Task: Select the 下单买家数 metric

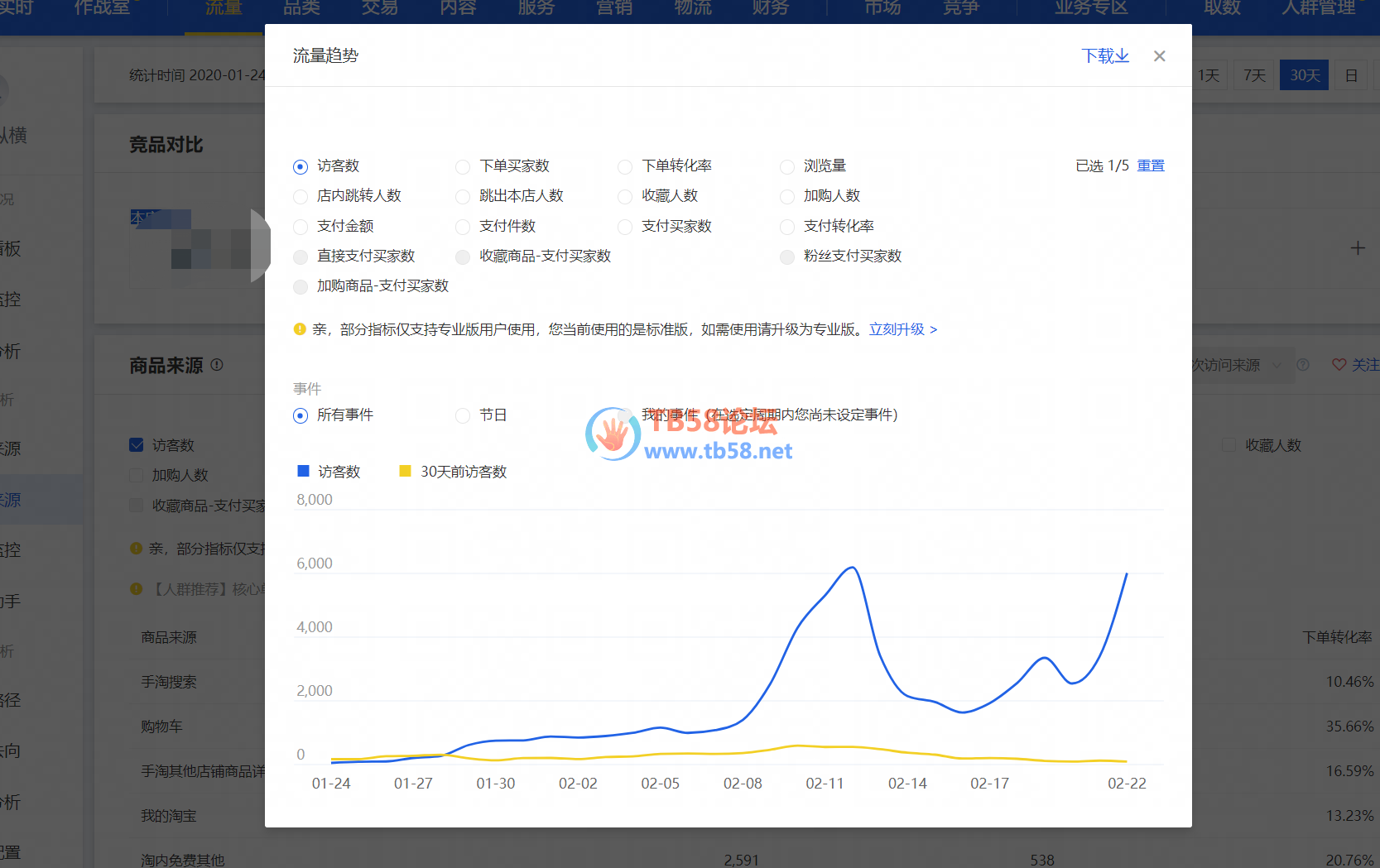Action: [463, 167]
